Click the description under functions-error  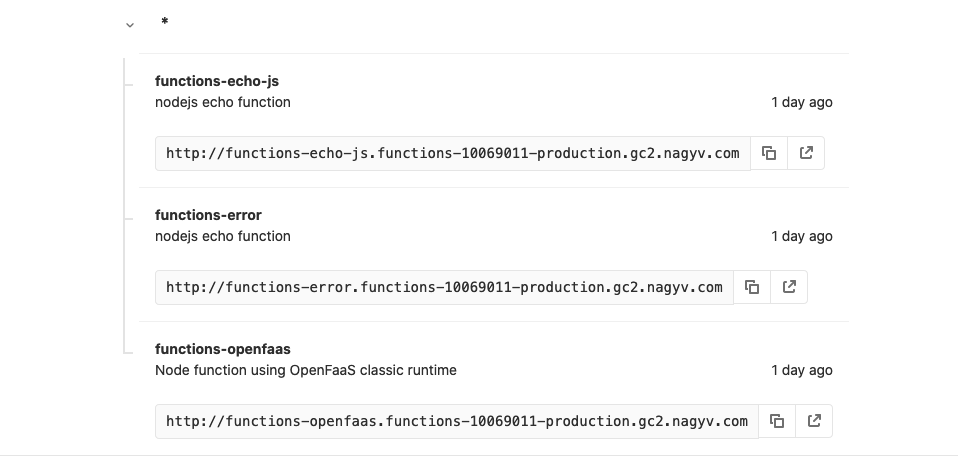tap(223, 236)
